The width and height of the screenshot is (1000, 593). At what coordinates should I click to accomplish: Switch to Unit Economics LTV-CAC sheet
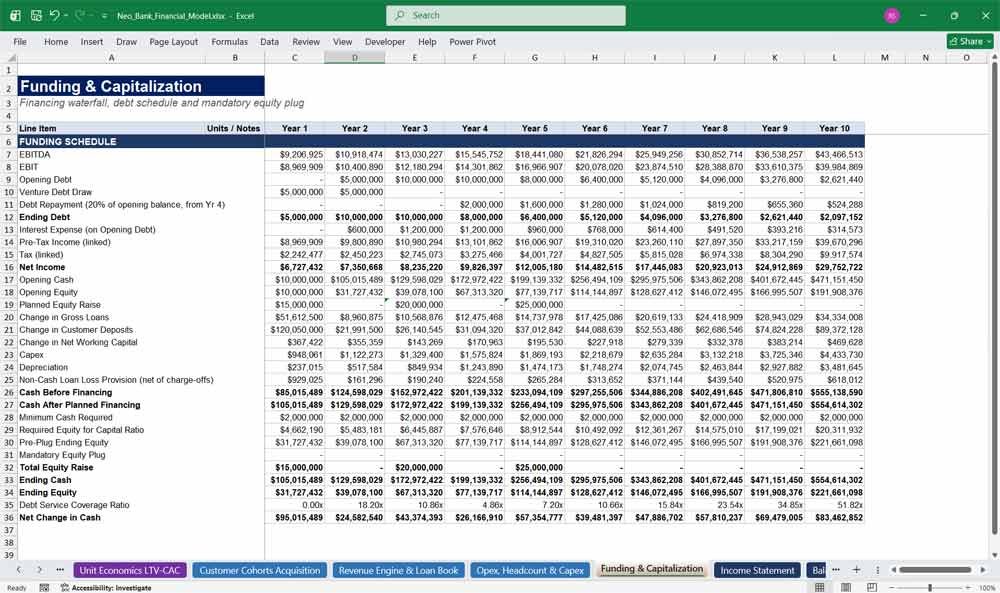130,570
